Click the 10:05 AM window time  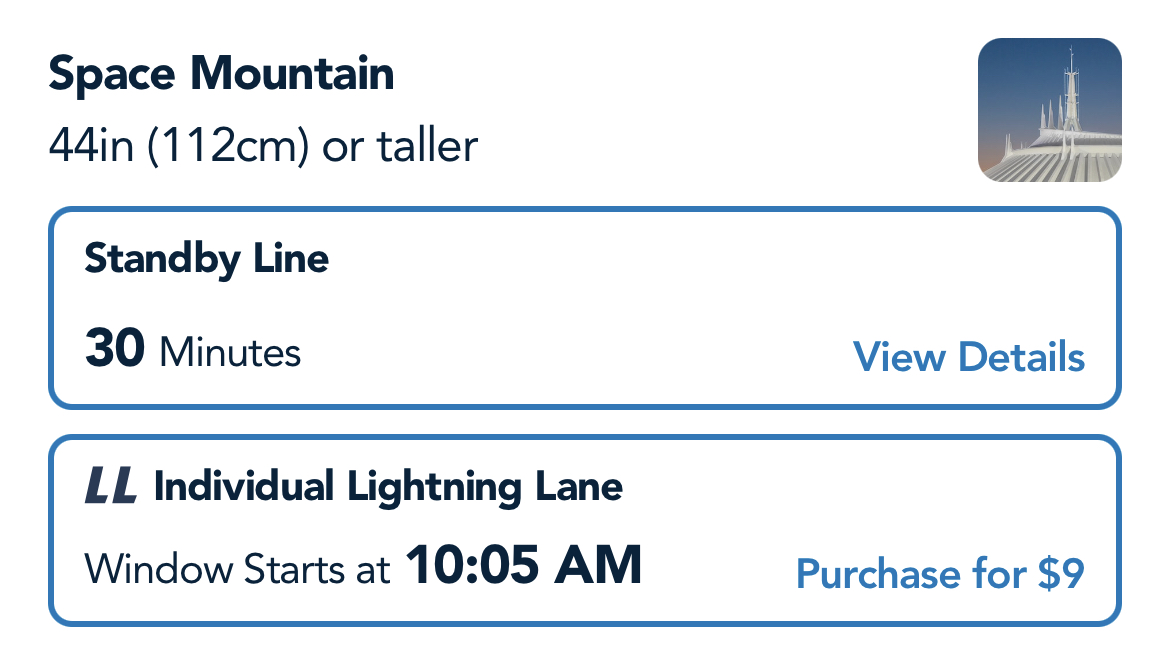[522, 566]
